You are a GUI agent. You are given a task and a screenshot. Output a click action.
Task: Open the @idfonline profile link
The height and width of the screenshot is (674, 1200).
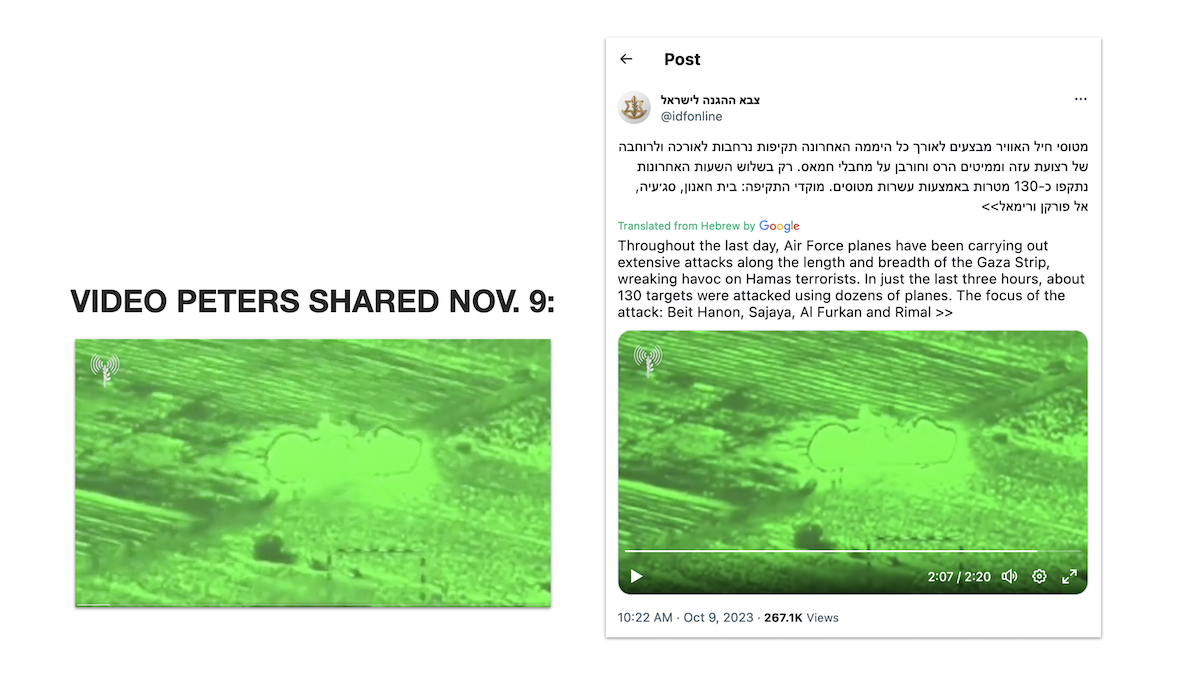[x=691, y=115]
